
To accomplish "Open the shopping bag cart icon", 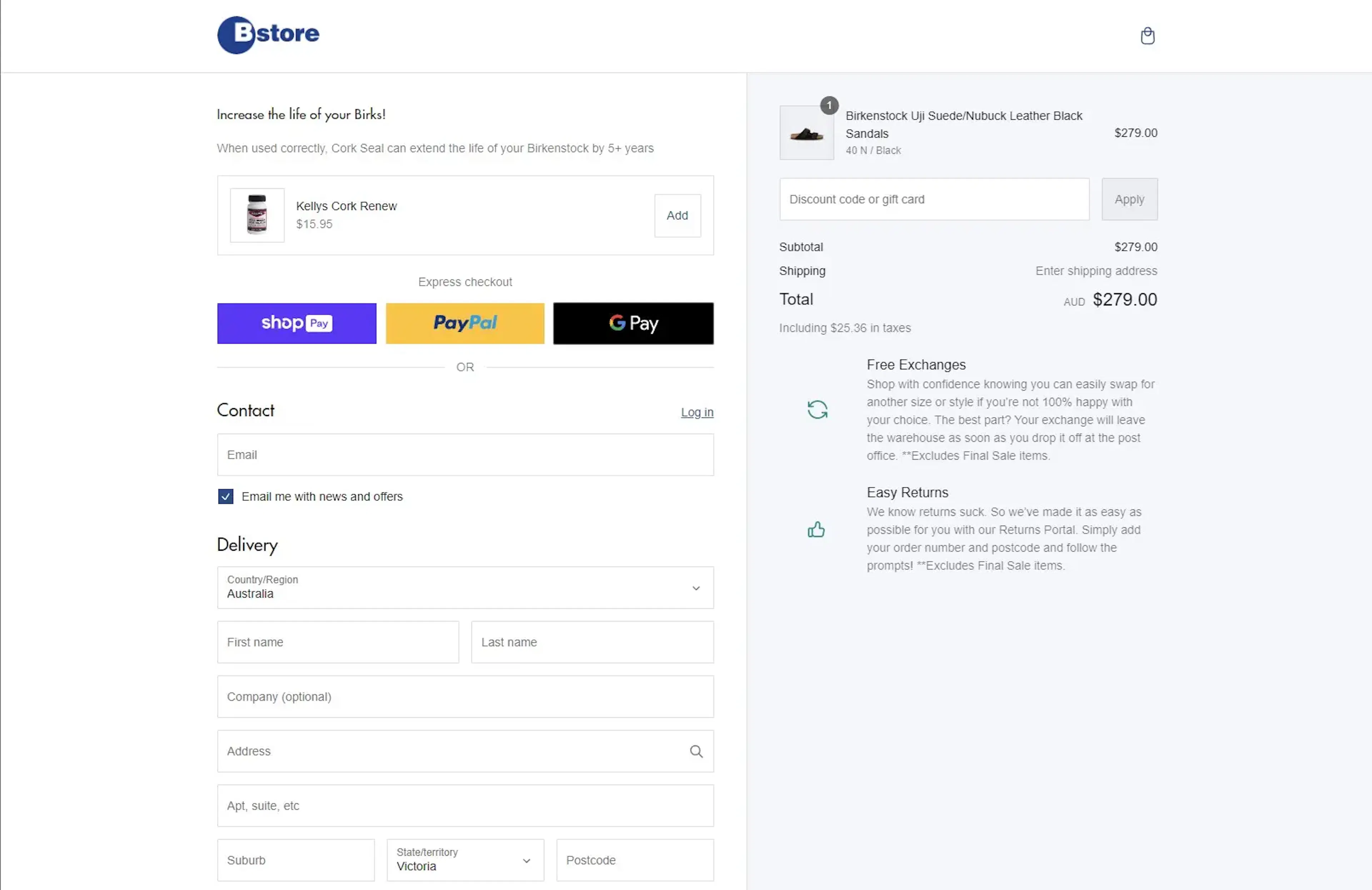I will click(1147, 36).
